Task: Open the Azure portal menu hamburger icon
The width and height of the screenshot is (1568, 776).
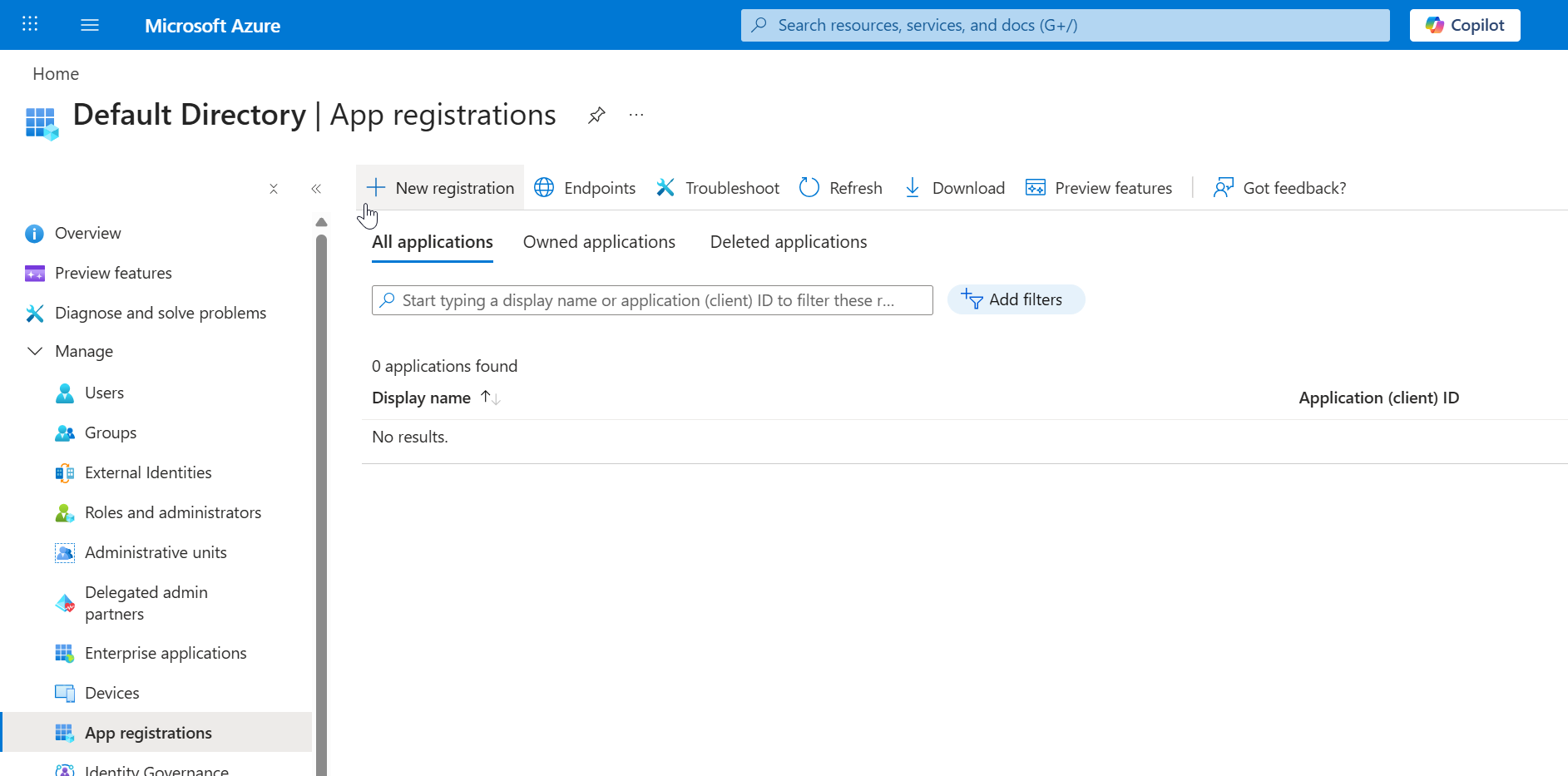Action: pos(89,24)
